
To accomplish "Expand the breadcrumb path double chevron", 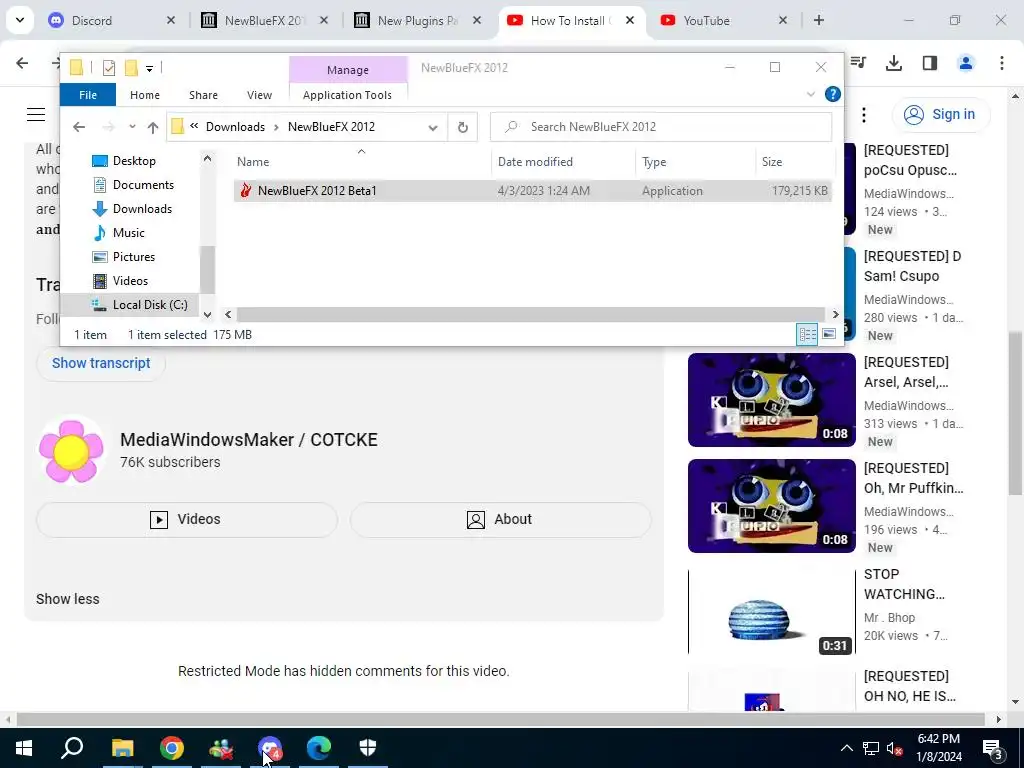I will tap(195, 126).
